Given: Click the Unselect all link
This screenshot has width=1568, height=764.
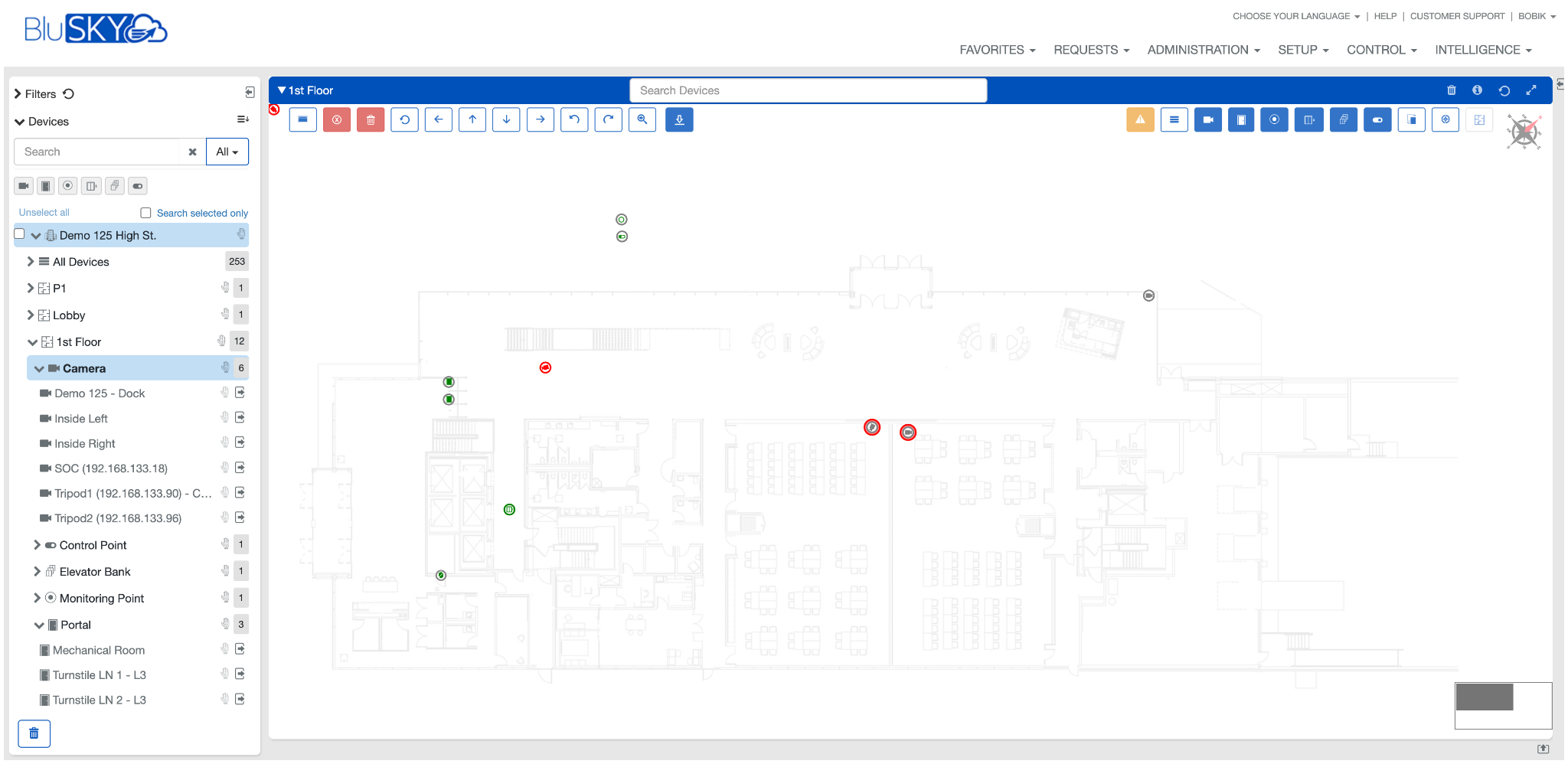Looking at the screenshot, I should 43,212.
